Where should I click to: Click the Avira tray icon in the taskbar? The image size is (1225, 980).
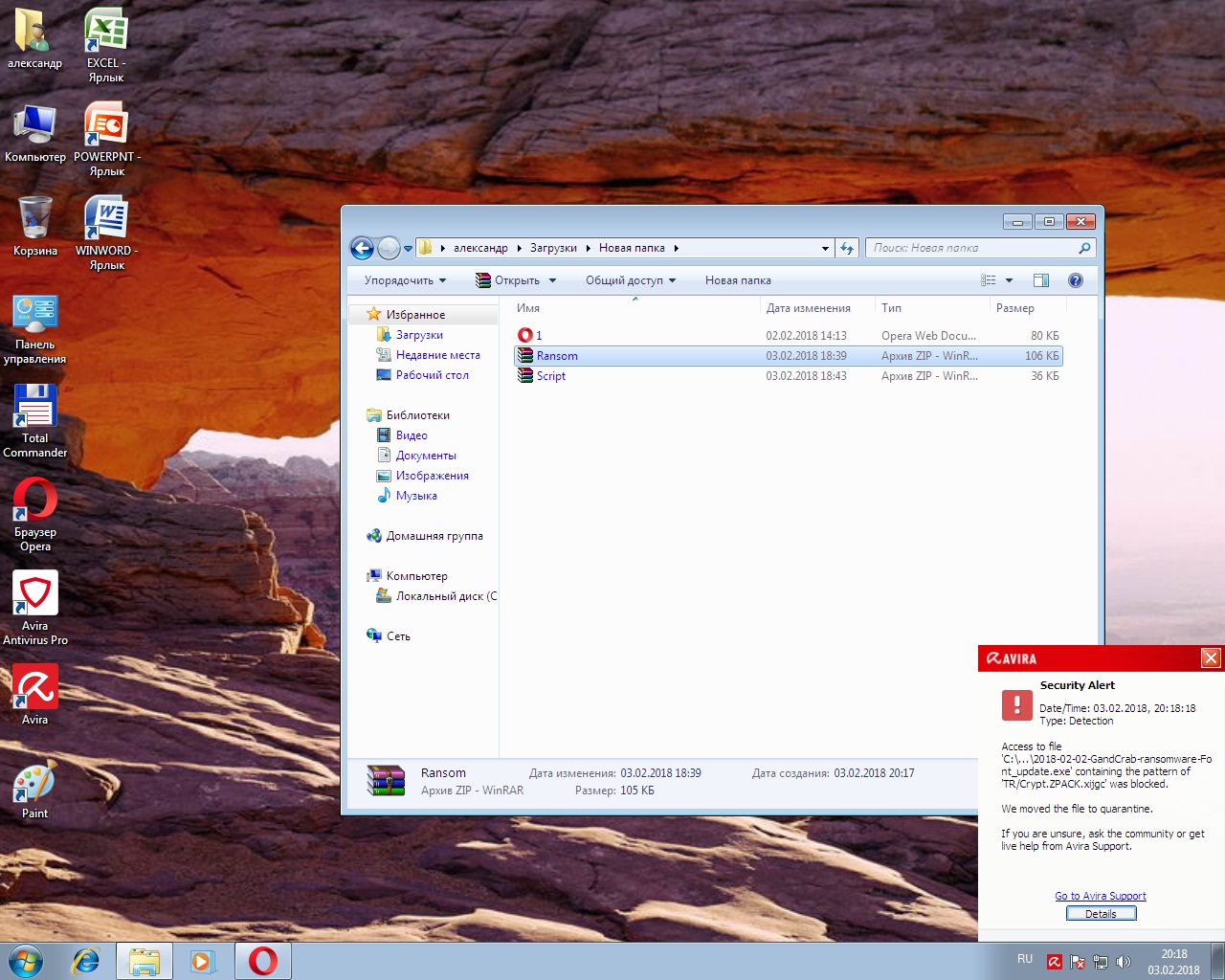click(1054, 962)
